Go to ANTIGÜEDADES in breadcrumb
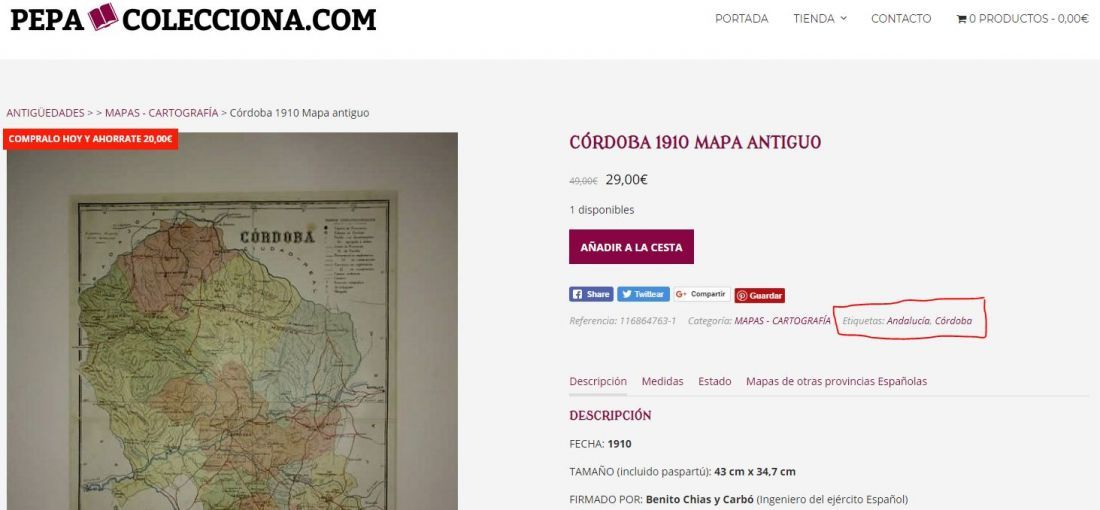This screenshot has height=510, width=1100. (x=45, y=113)
